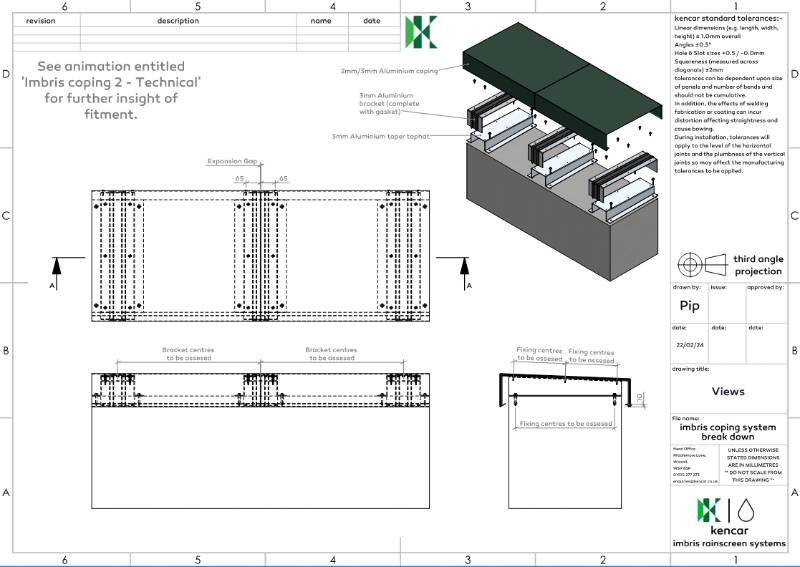The image size is (800, 567).
Task: Click the green Kencar logo at top
Action: (x=419, y=33)
